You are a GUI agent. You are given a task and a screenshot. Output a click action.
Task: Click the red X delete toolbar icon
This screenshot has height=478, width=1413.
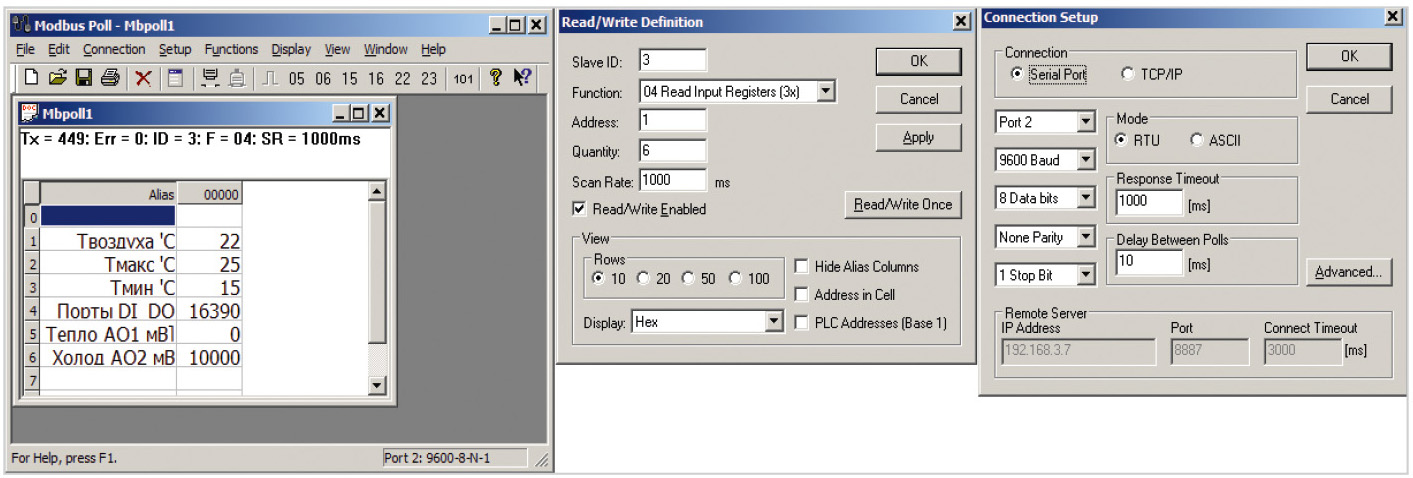point(143,78)
